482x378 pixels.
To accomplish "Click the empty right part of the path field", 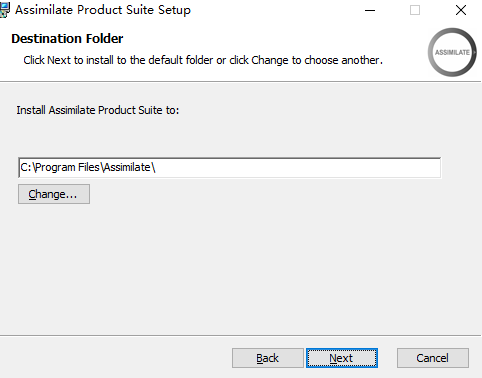I will (300, 167).
